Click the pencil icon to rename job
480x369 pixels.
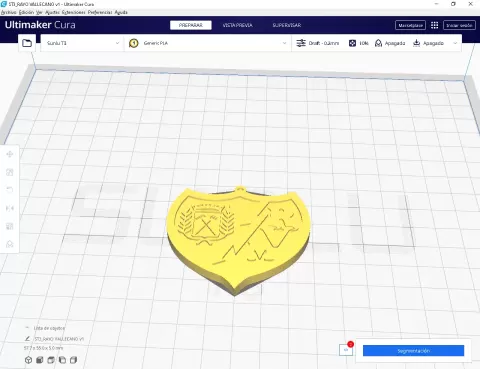click(27, 339)
